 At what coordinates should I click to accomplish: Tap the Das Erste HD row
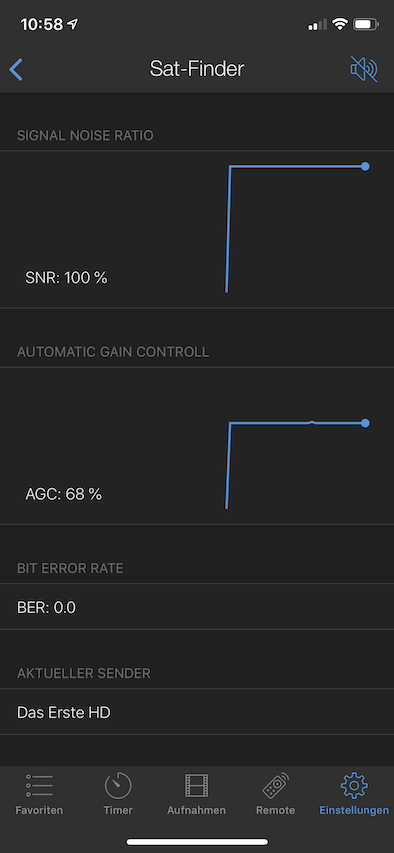[x=197, y=712]
